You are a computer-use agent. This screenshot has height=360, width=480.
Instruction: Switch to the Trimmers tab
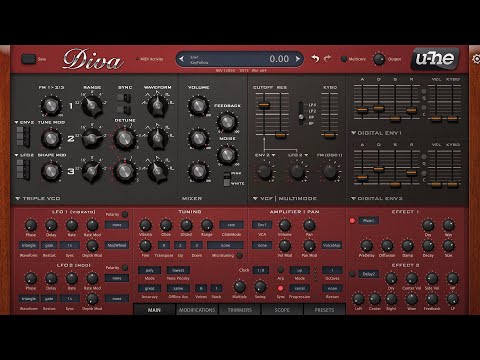240,310
